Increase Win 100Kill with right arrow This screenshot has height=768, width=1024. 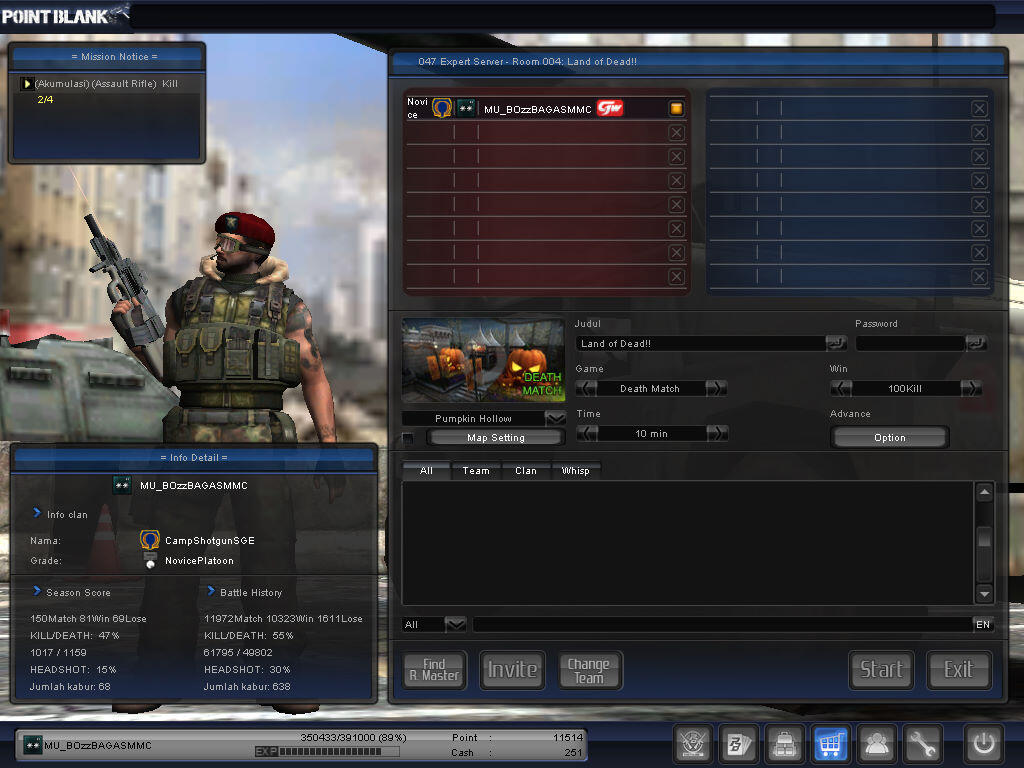coord(971,389)
